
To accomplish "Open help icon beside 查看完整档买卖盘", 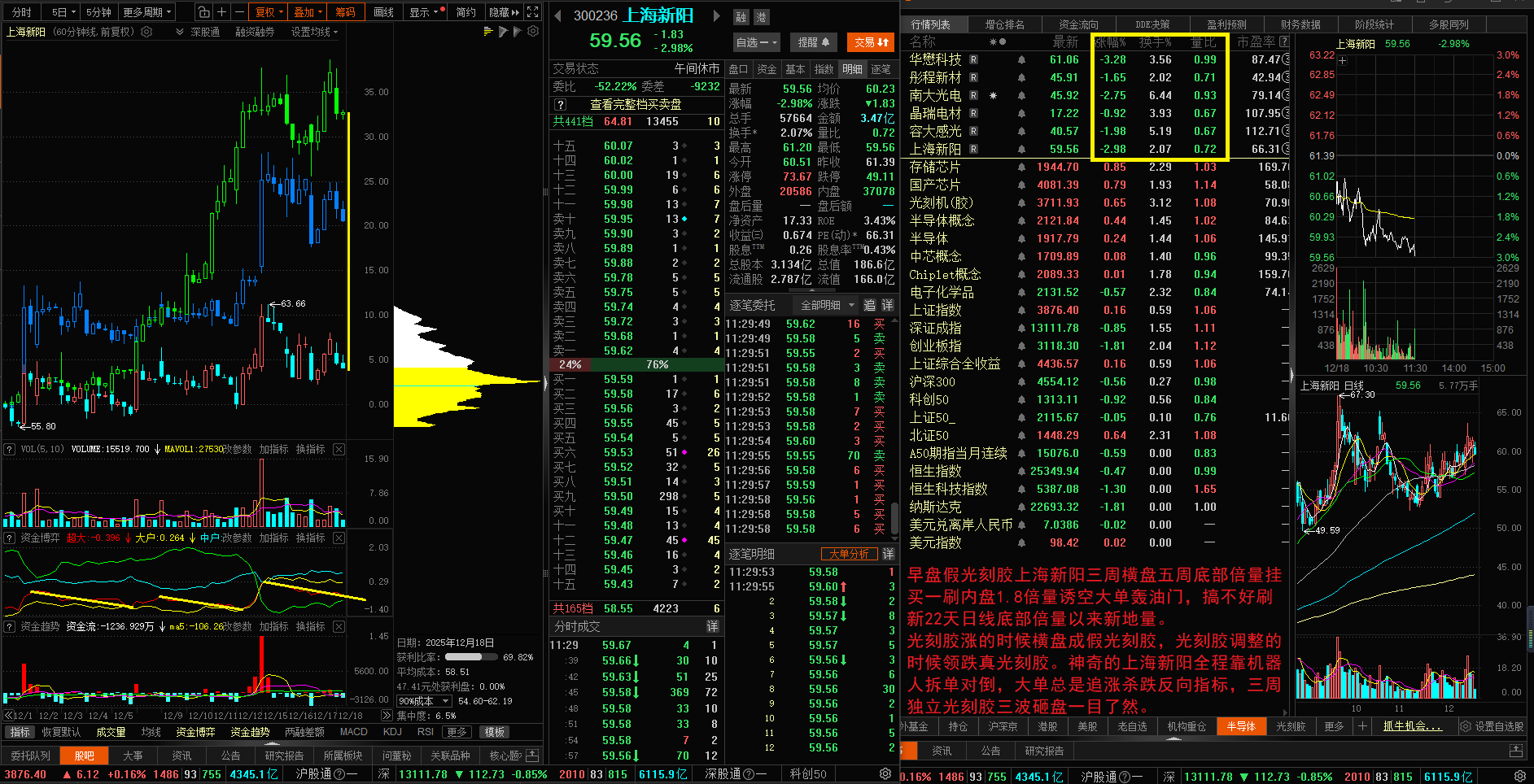I will click(560, 105).
